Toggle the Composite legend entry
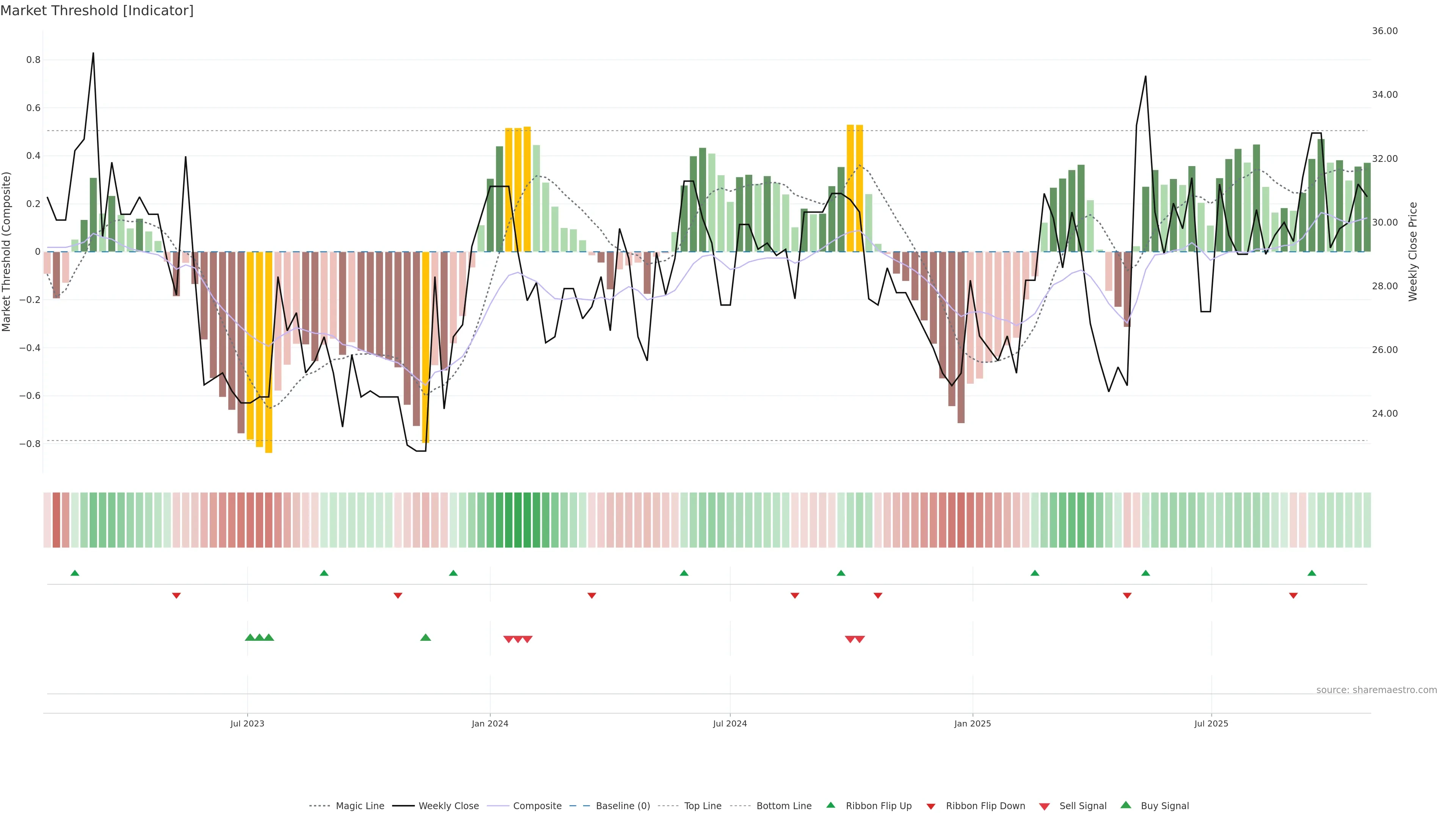The image size is (1456, 819). pos(537,806)
